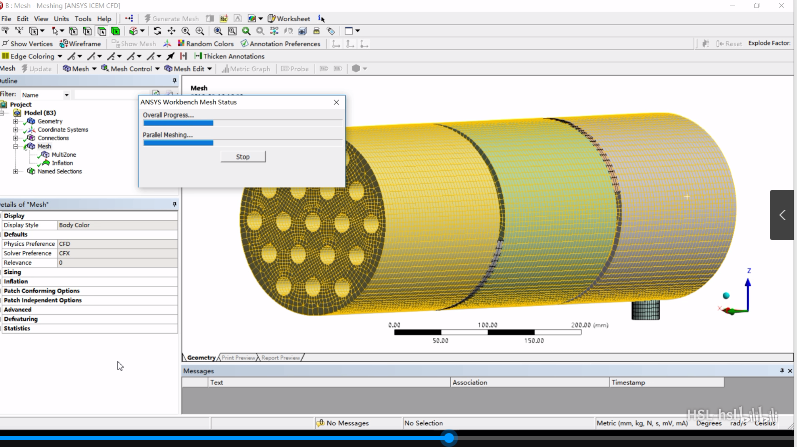Image resolution: width=797 pixels, height=447 pixels.
Task: Click the print icon in the toolbar
Action: [x=316, y=31]
